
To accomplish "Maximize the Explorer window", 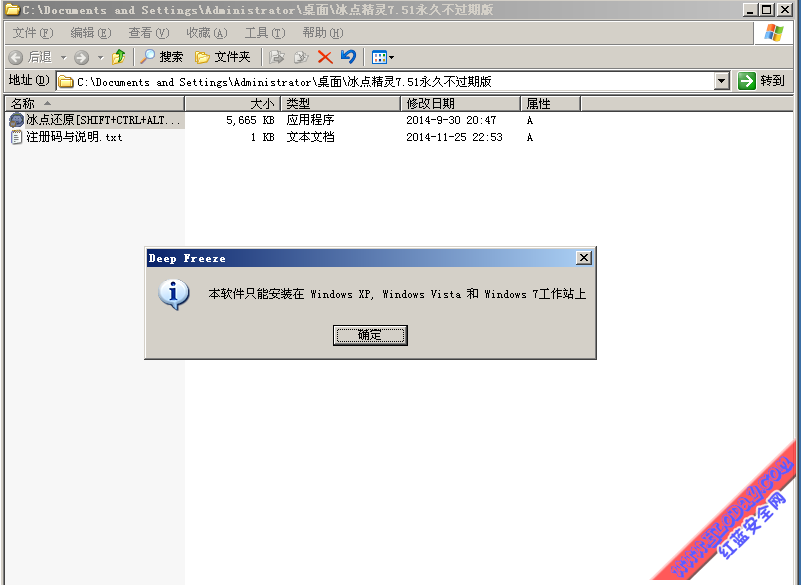I will 766,10.
